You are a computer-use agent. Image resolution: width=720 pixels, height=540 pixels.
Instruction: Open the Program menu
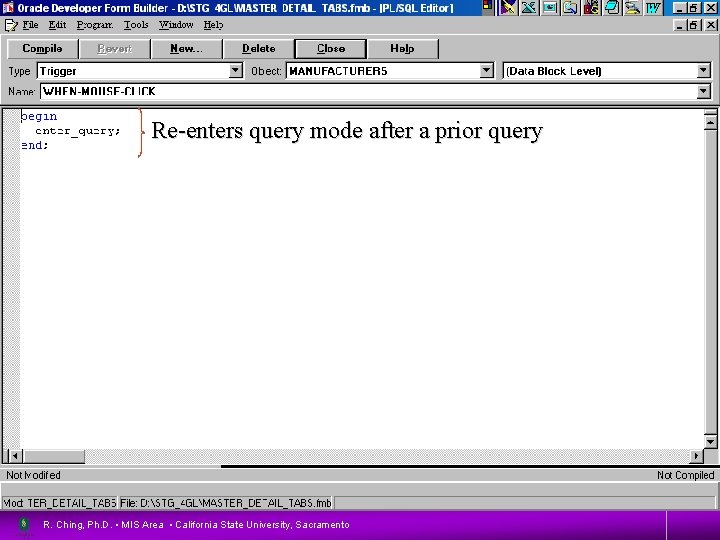(x=95, y=25)
